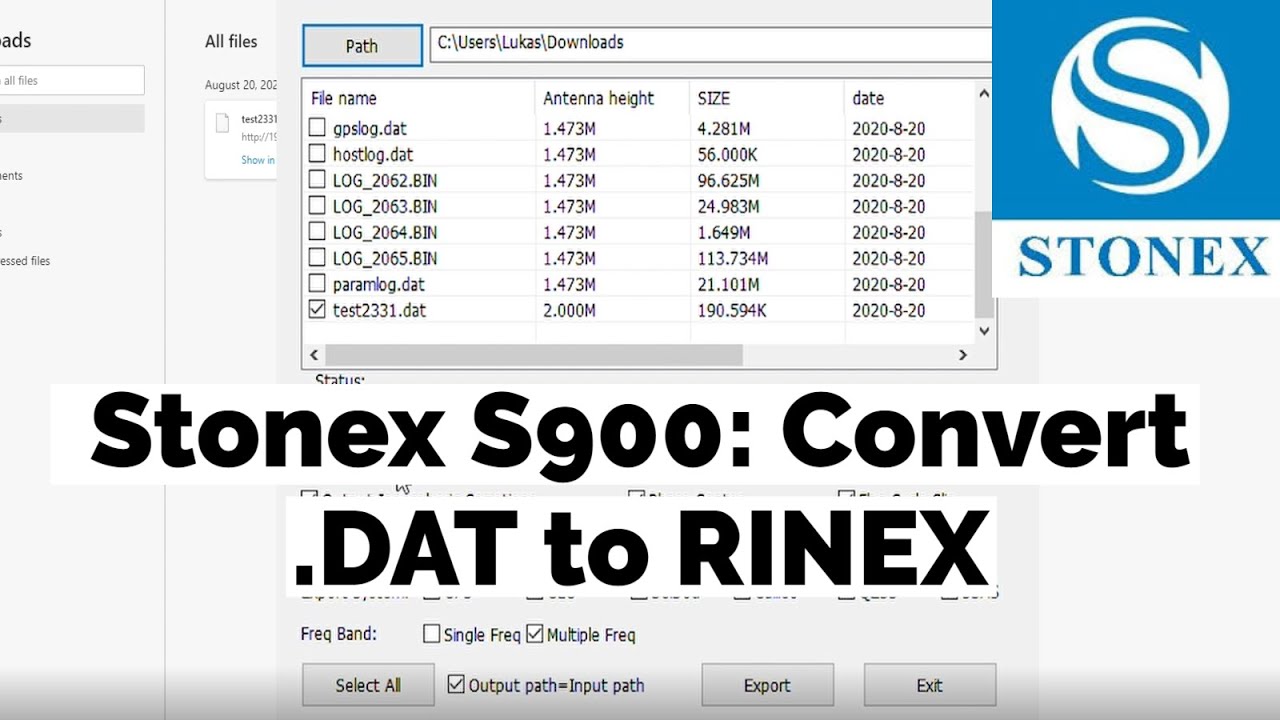The image size is (1280, 720).
Task: Uncheck the test2331.dat checkbox
Action: (317, 310)
